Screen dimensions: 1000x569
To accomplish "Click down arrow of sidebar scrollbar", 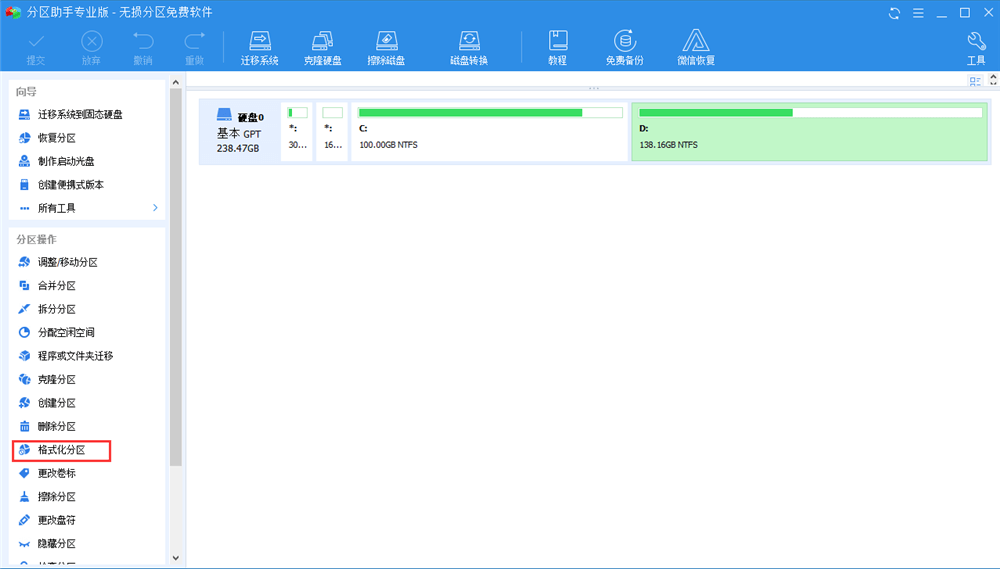I will (x=176, y=557).
